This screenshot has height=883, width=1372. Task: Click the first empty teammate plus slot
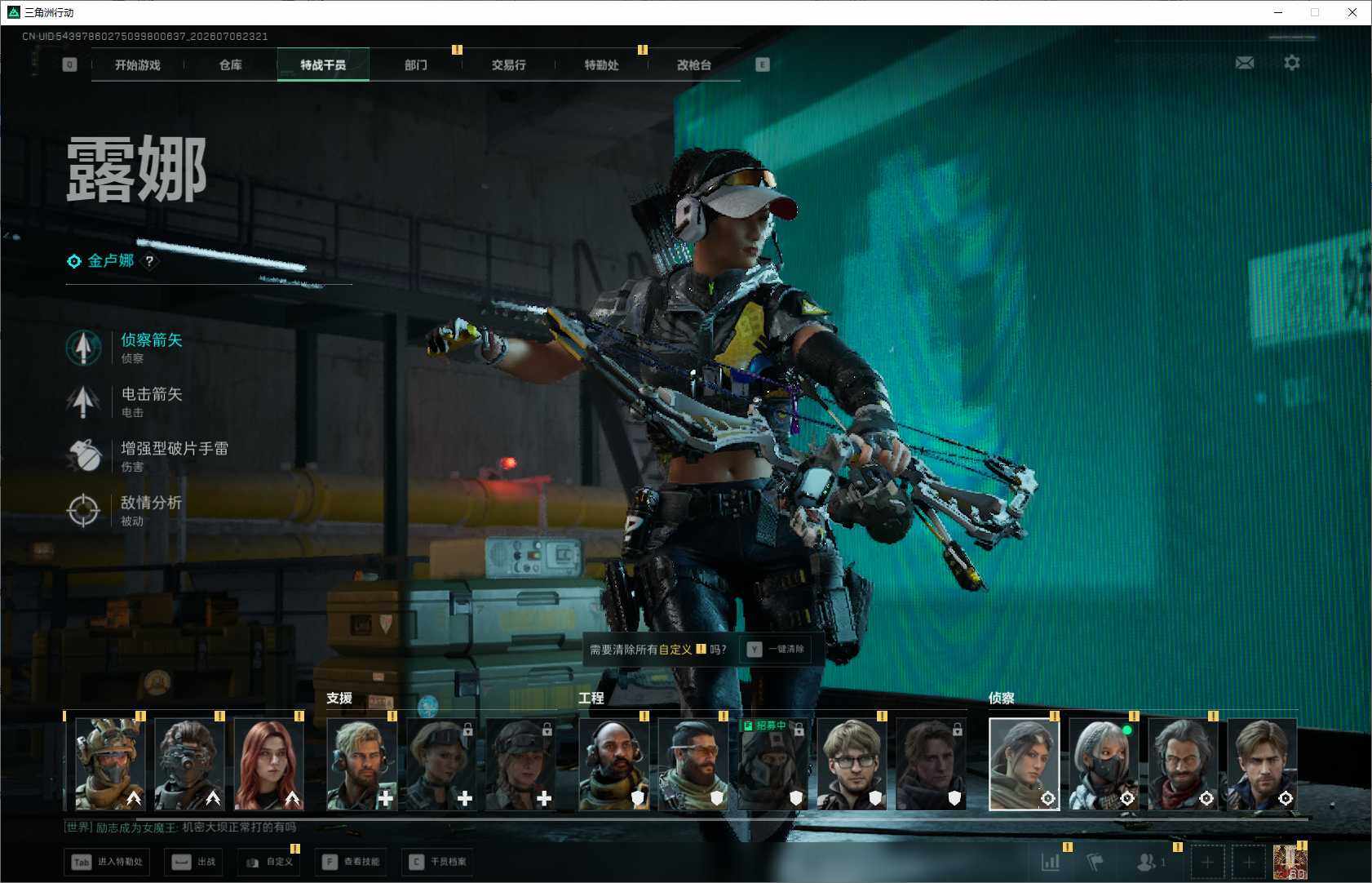[1208, 862]
